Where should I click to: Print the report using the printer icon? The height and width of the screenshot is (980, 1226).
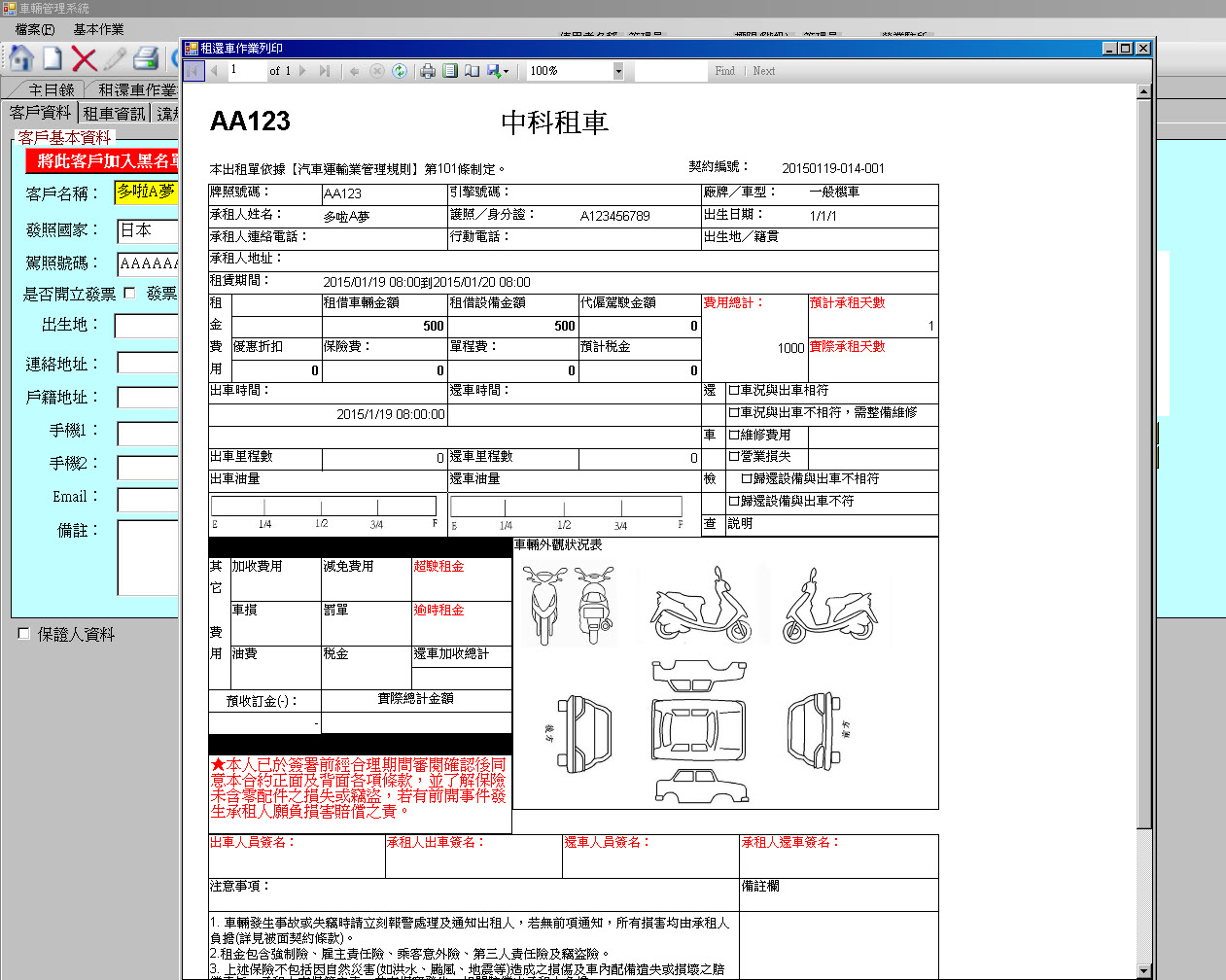427,71
